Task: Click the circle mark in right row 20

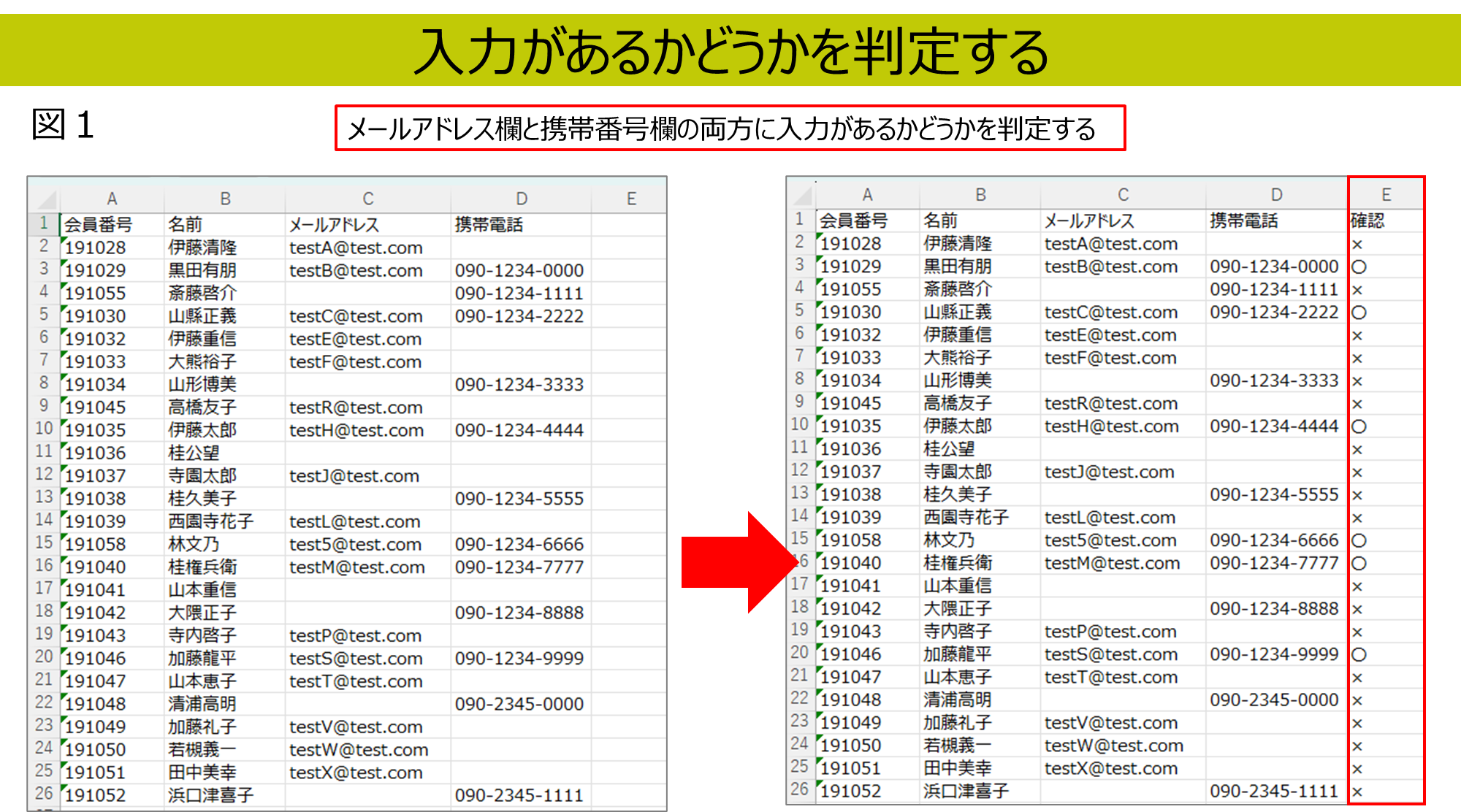Action: coord(1359,655)
